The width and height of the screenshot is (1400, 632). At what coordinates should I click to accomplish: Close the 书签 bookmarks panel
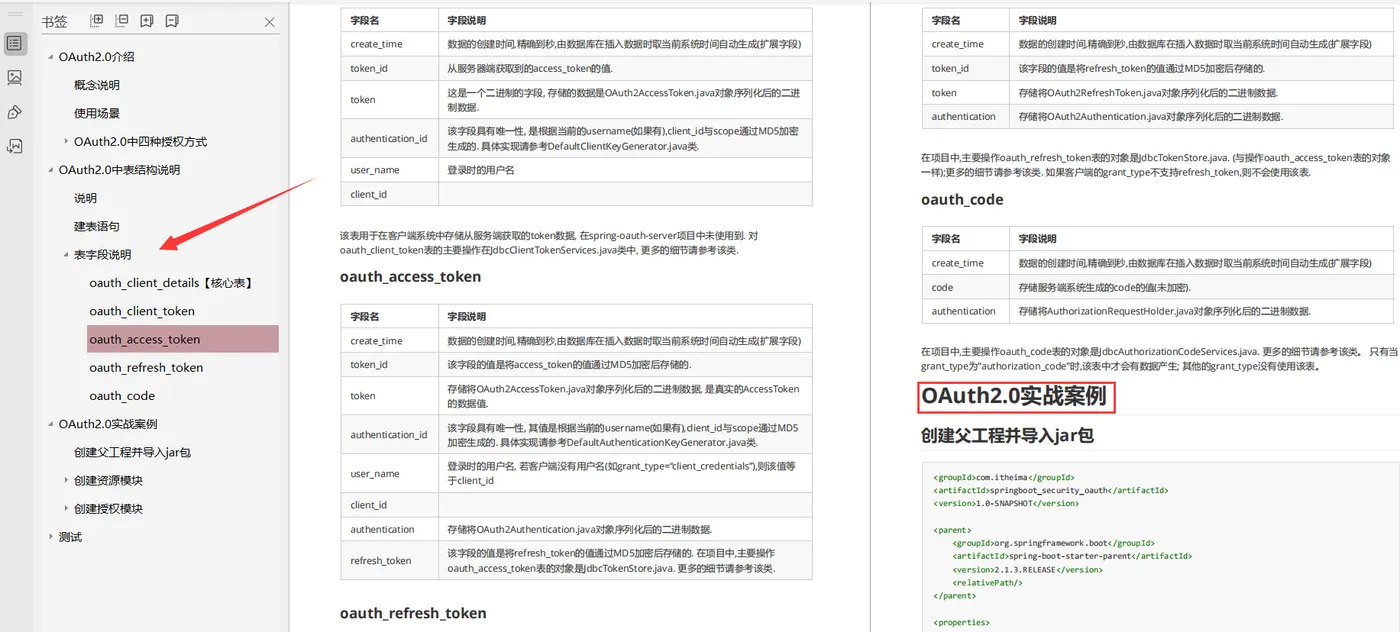point(269,22)
